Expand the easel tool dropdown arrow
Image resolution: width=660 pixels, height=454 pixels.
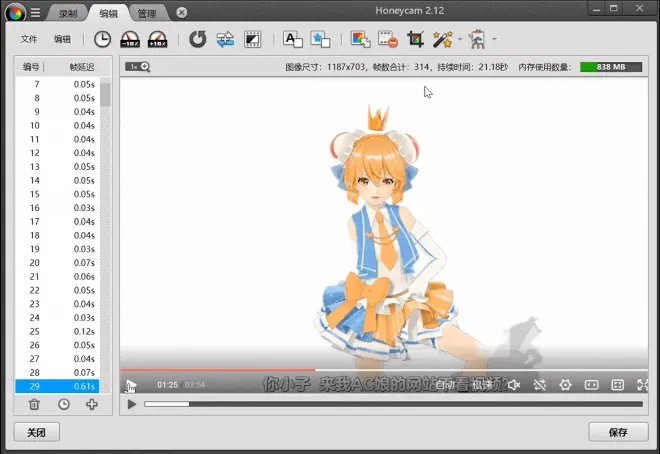494,39
